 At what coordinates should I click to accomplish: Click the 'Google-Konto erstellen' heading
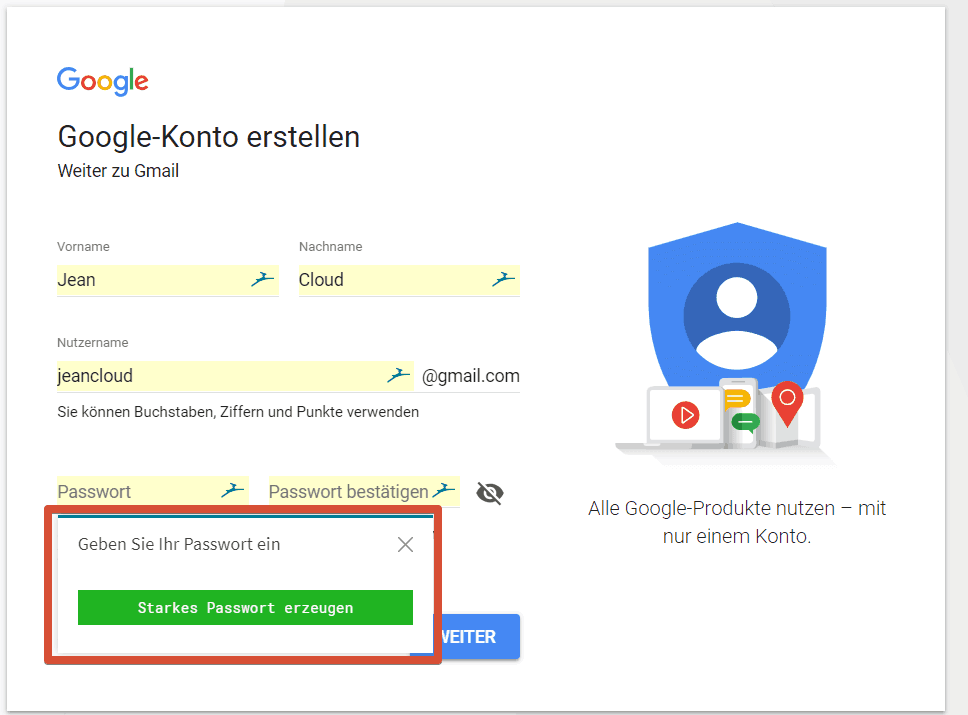tap(209, 136)
